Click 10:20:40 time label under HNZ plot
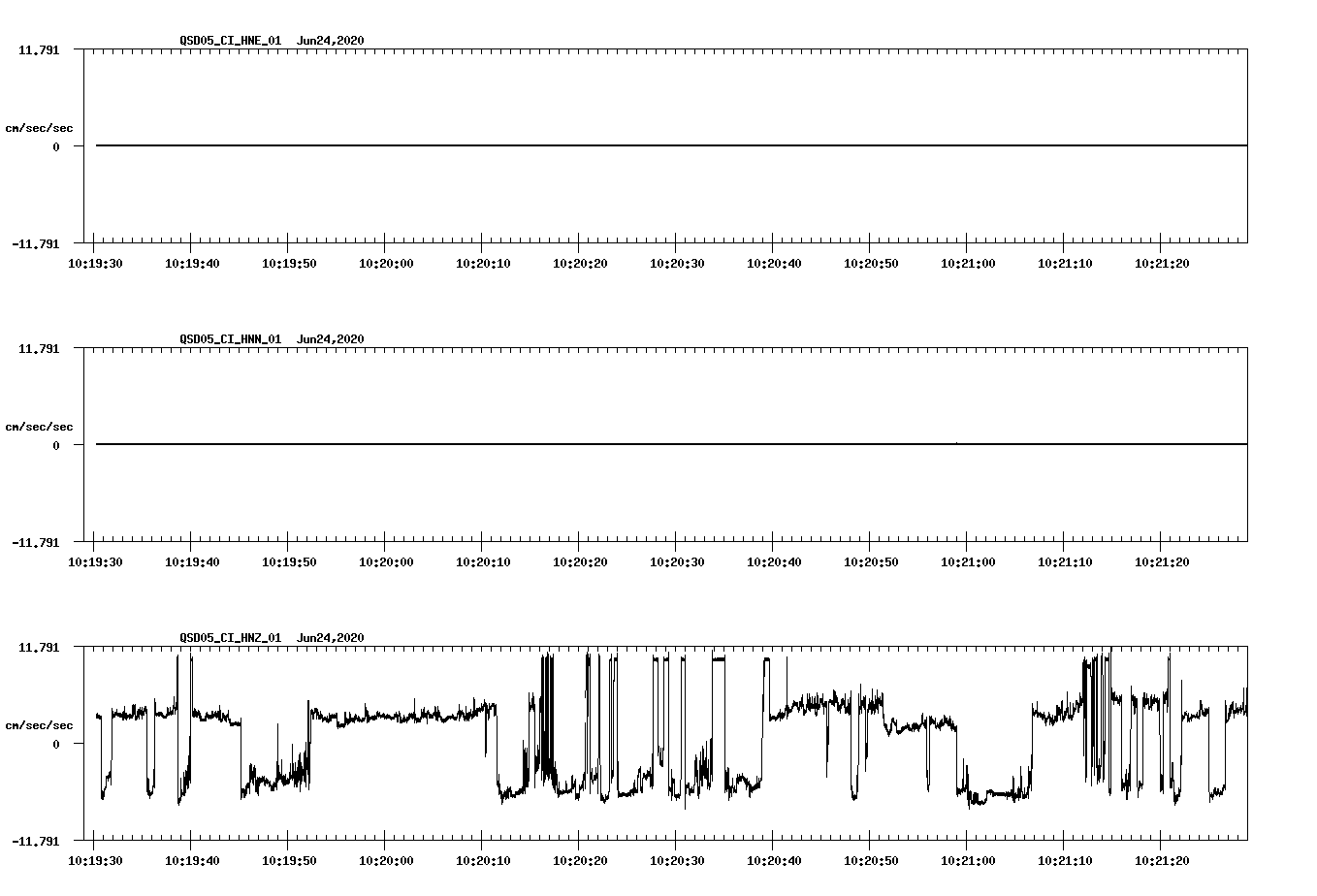1317x896 pixels. [774, 860]
